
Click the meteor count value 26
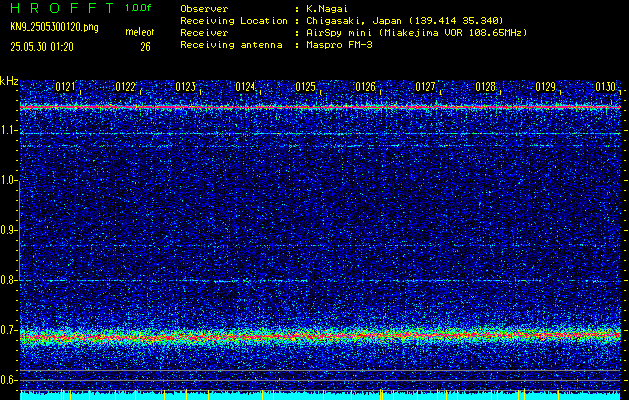[x=145, y=47]
